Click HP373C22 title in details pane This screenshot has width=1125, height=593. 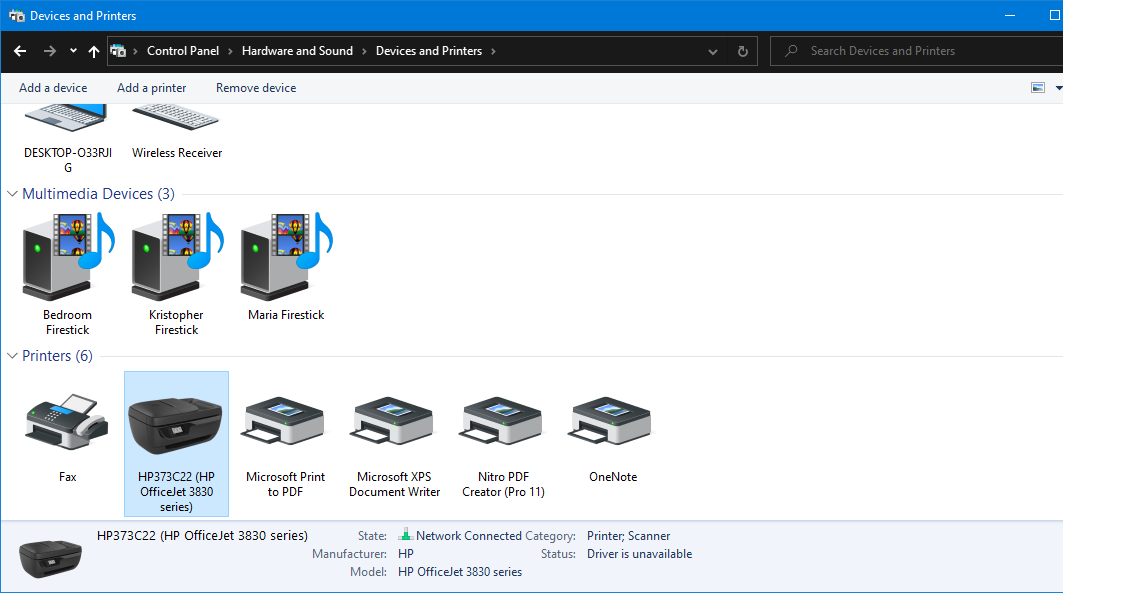[202, 536]
